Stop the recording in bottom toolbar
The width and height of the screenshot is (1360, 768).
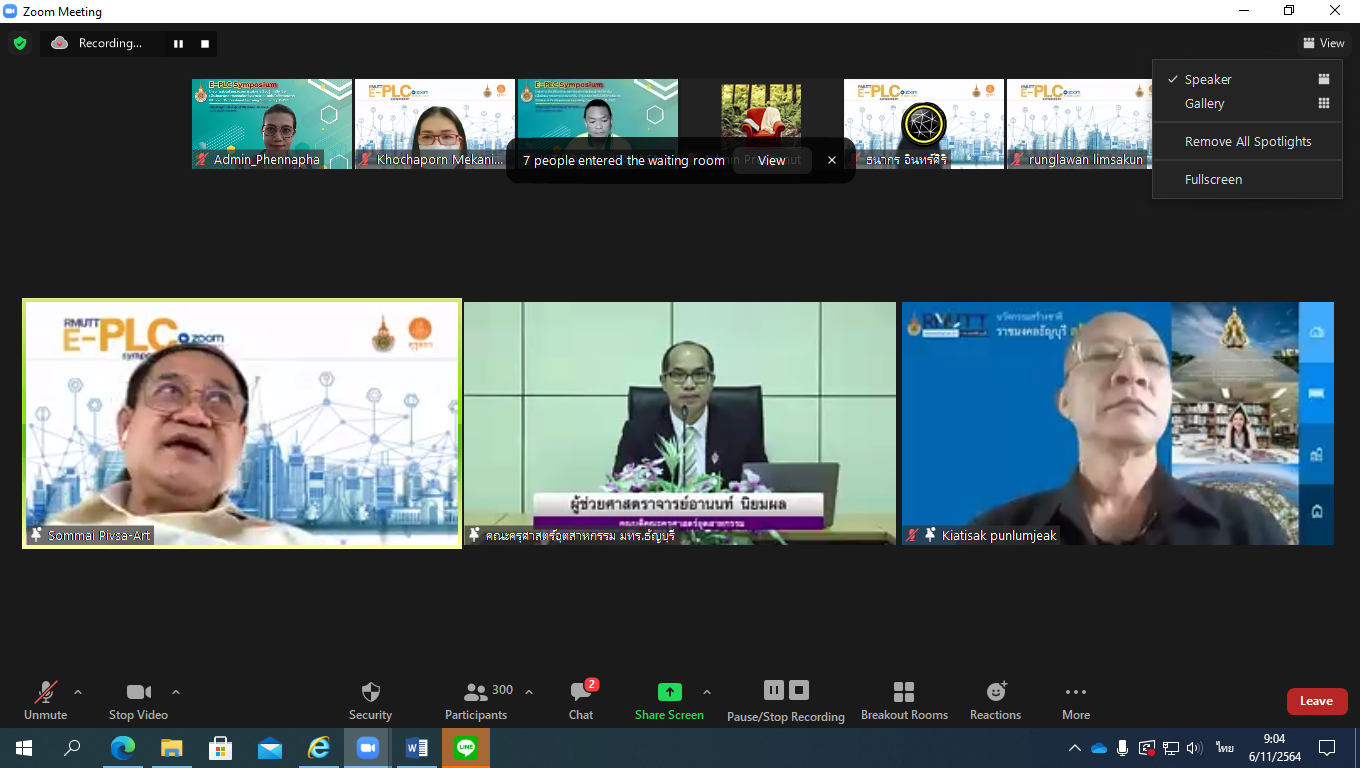798,690
